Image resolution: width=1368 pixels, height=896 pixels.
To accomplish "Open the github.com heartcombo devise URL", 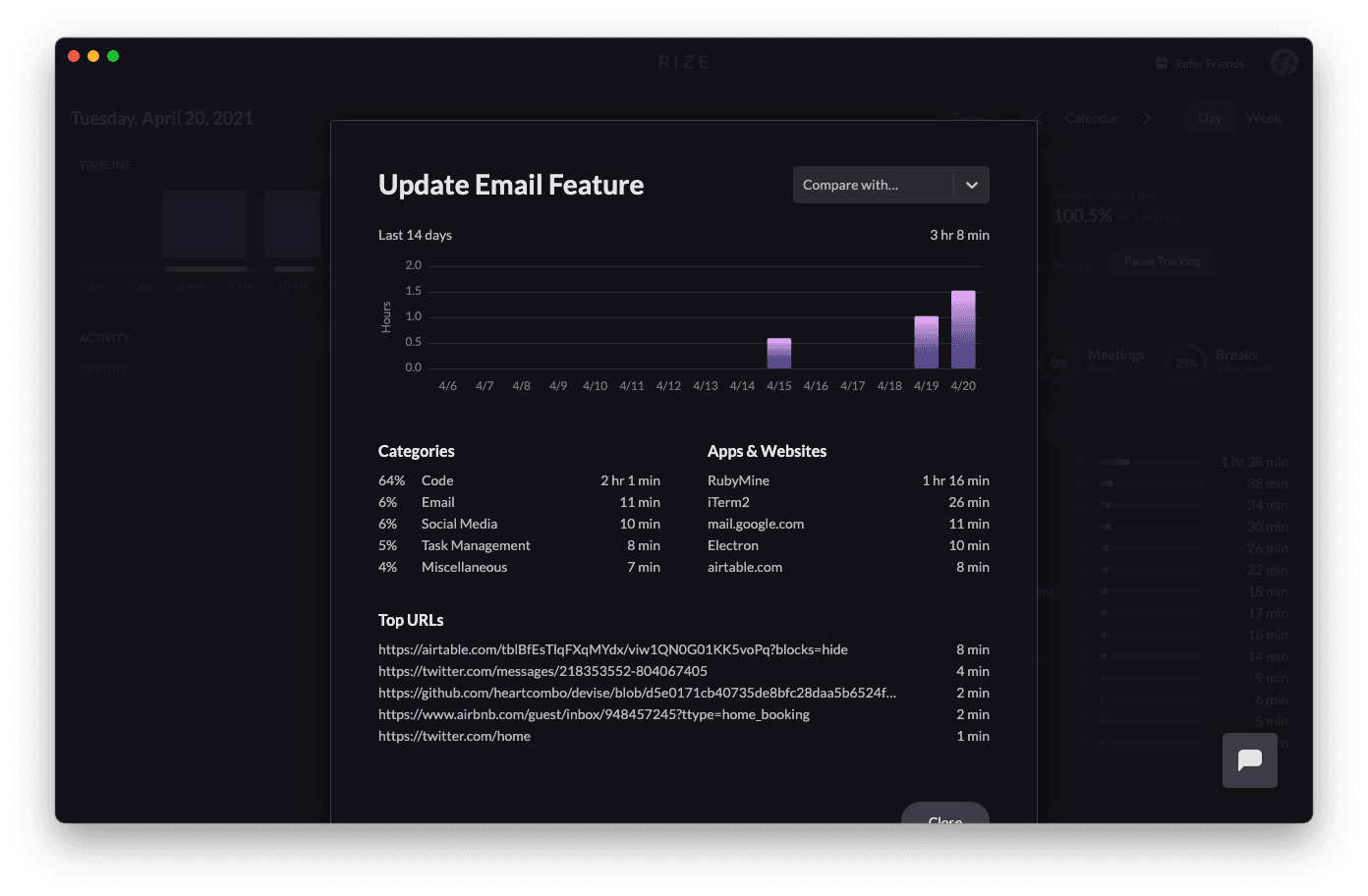I will point(637,693).
